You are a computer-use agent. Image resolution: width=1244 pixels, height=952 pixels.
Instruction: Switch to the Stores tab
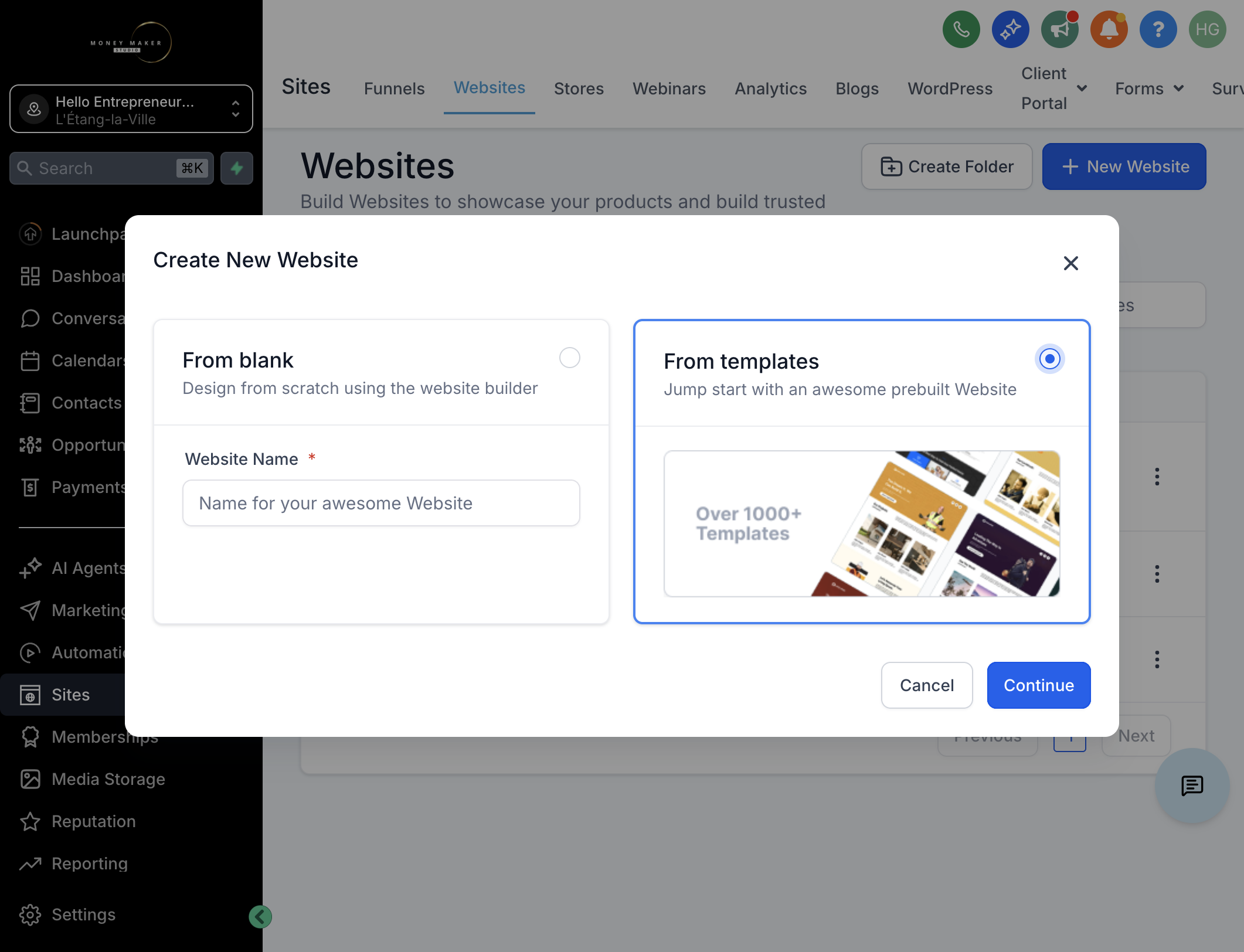[579, 89]
